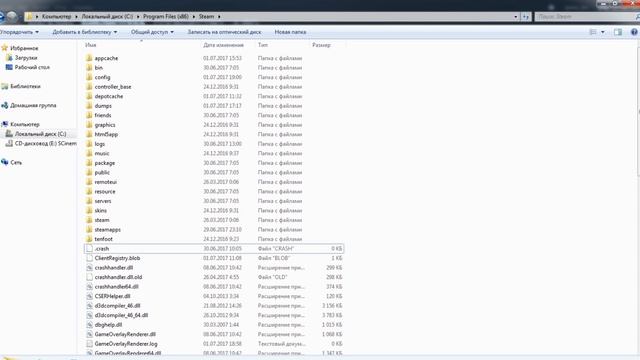The height and width of the screenshot is (360, 640).
Task: Select the steamapps folder icon
Action: tap(89, 229)
